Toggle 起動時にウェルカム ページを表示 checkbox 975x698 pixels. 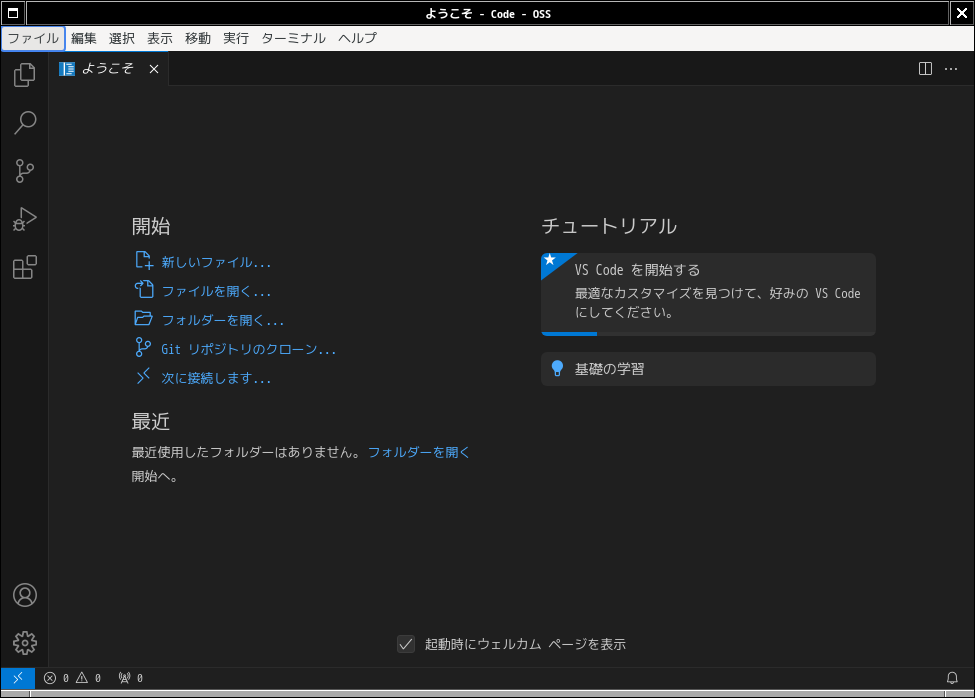pyautogui.click(x=406, y=644)
